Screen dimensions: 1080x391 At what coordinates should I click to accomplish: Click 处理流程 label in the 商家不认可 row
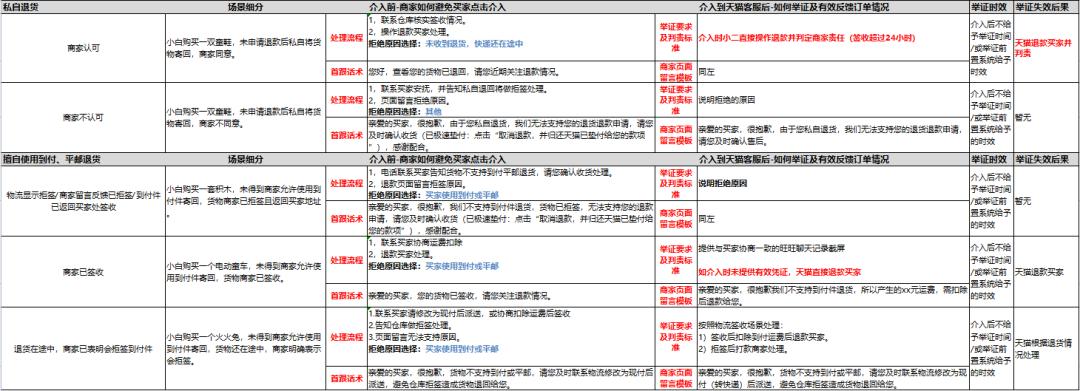pos(345,100)
